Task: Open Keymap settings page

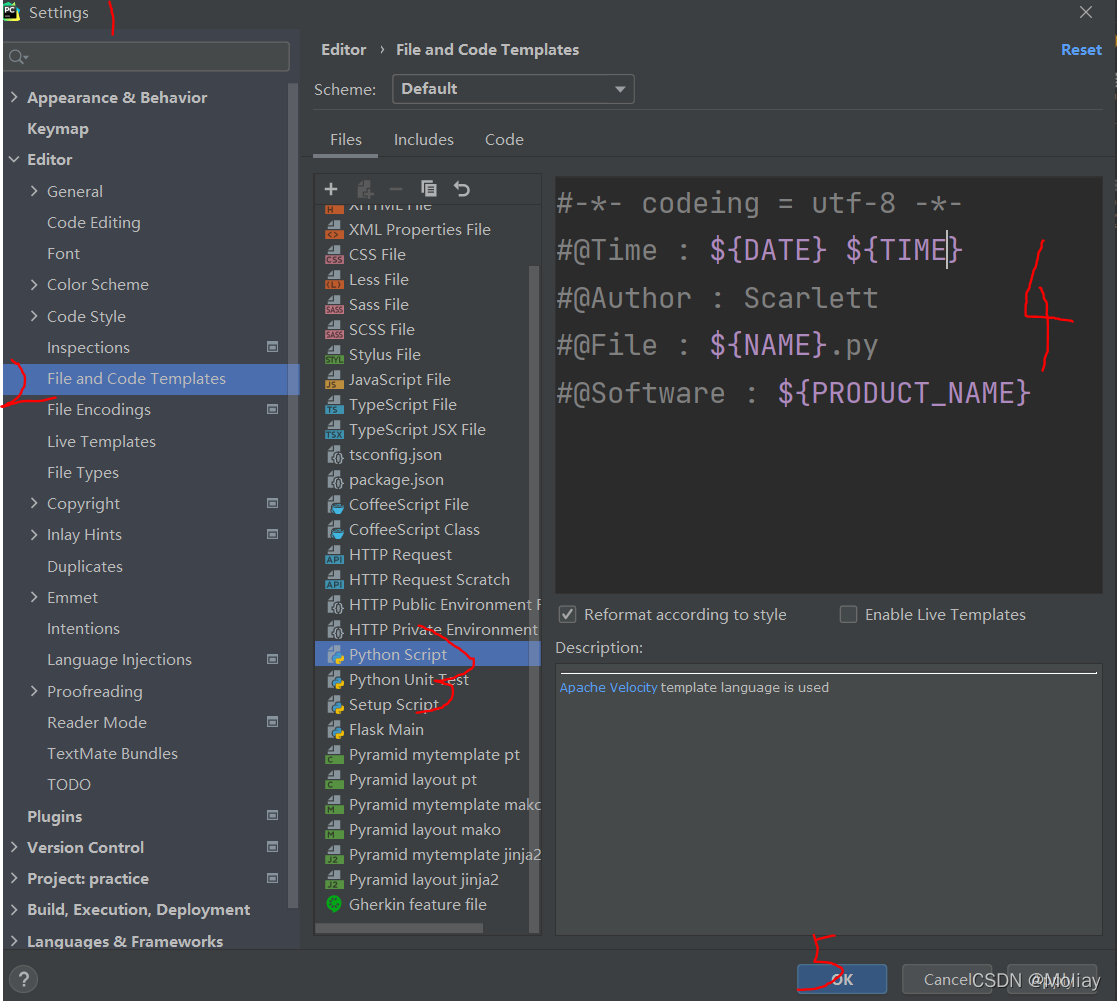Action: (x=58, y=129)
